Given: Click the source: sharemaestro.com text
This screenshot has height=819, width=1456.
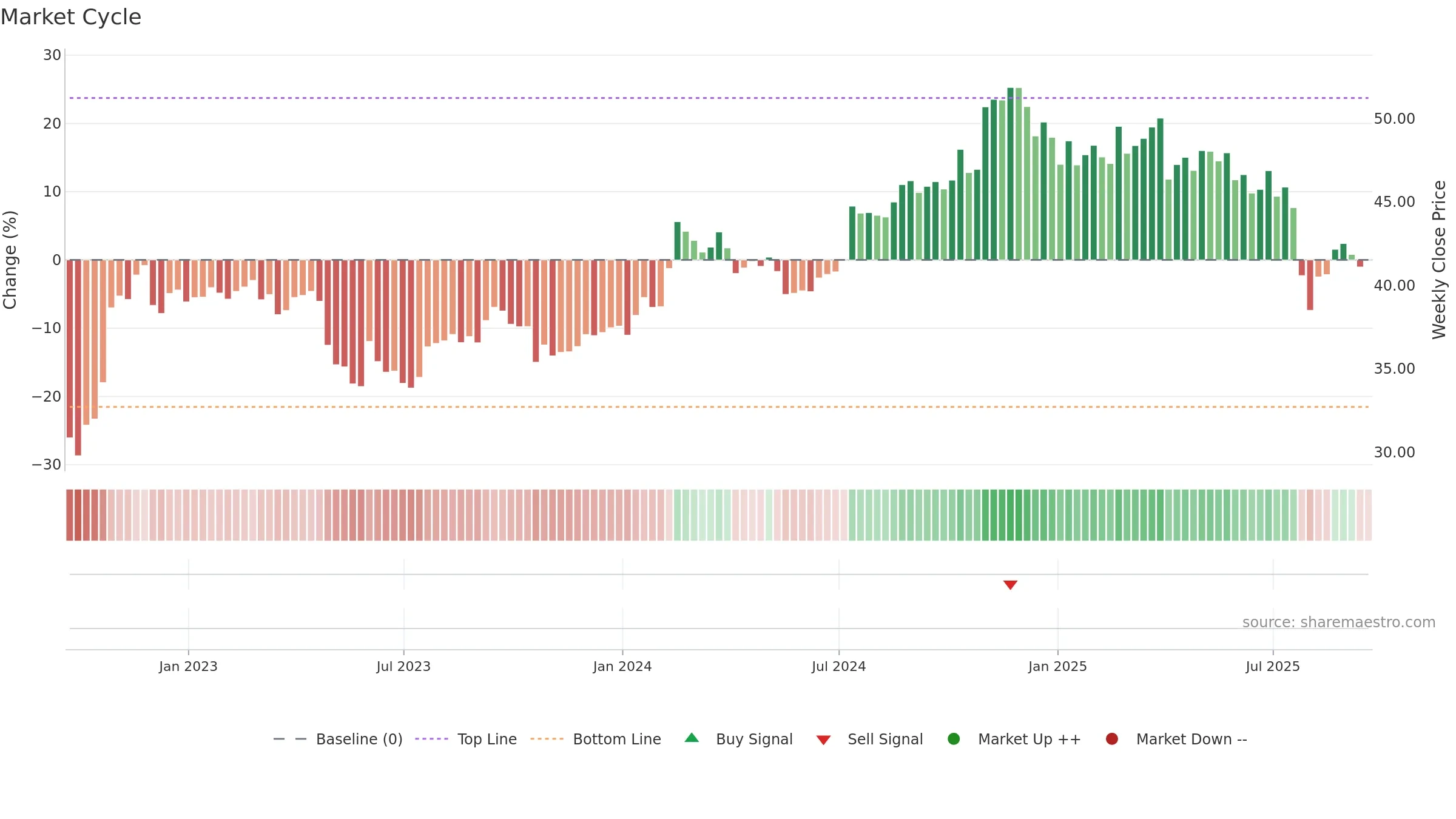Looking at the screenshot, I should (x=1339, y=622).
